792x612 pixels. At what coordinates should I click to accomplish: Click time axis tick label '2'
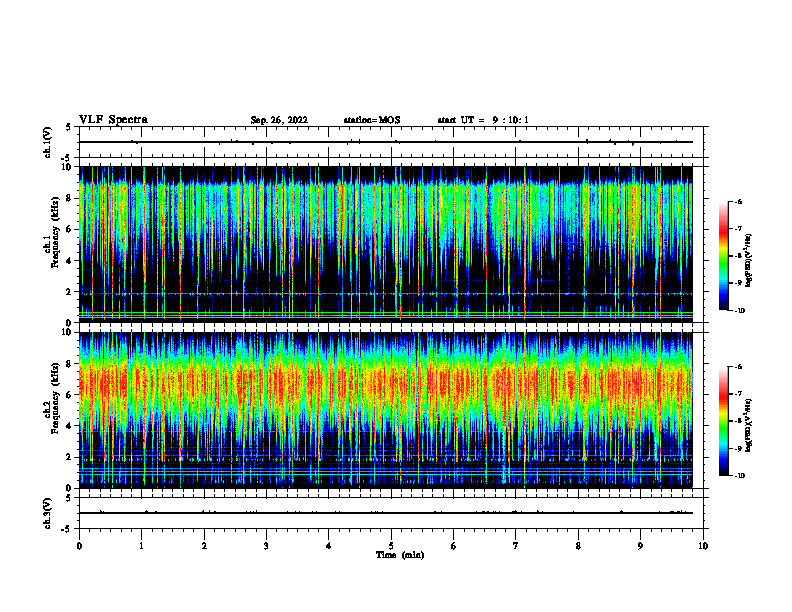coord(204,546)
